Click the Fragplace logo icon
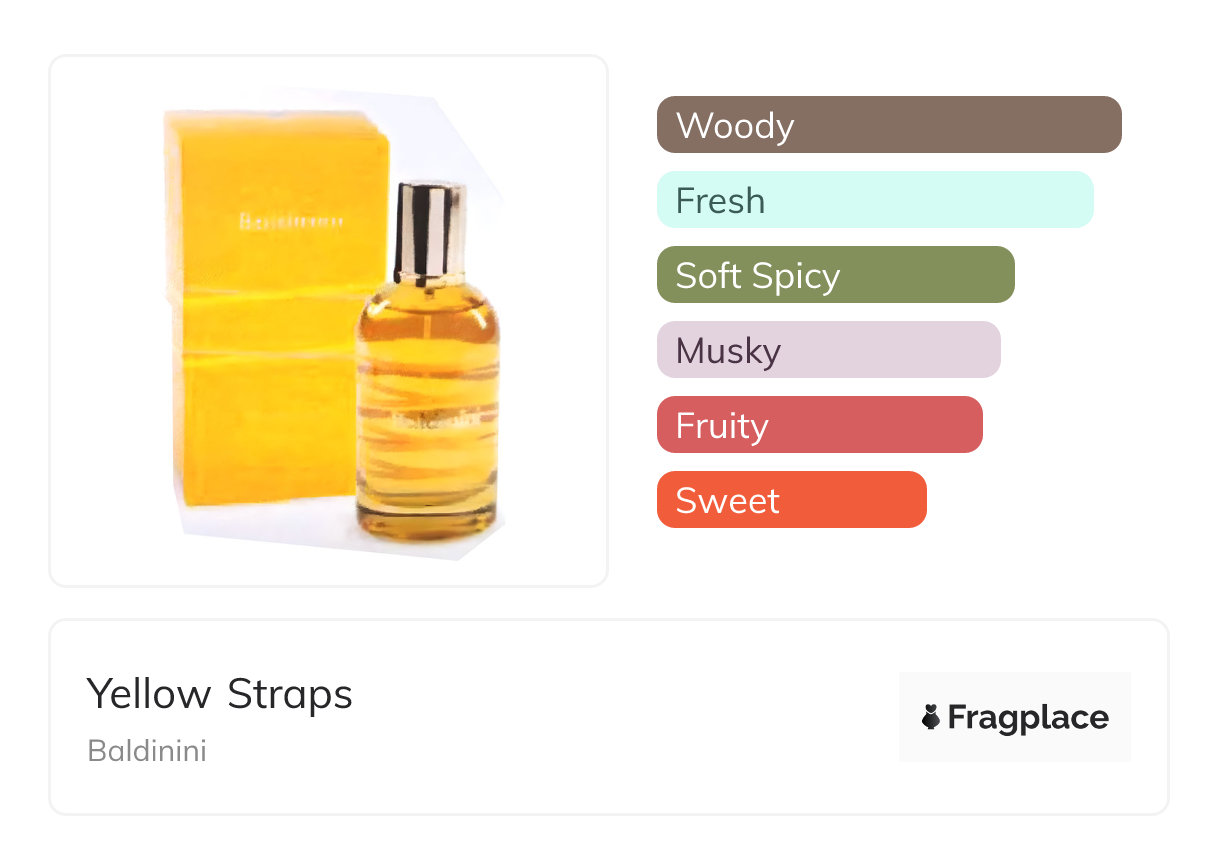 (931, 717)
